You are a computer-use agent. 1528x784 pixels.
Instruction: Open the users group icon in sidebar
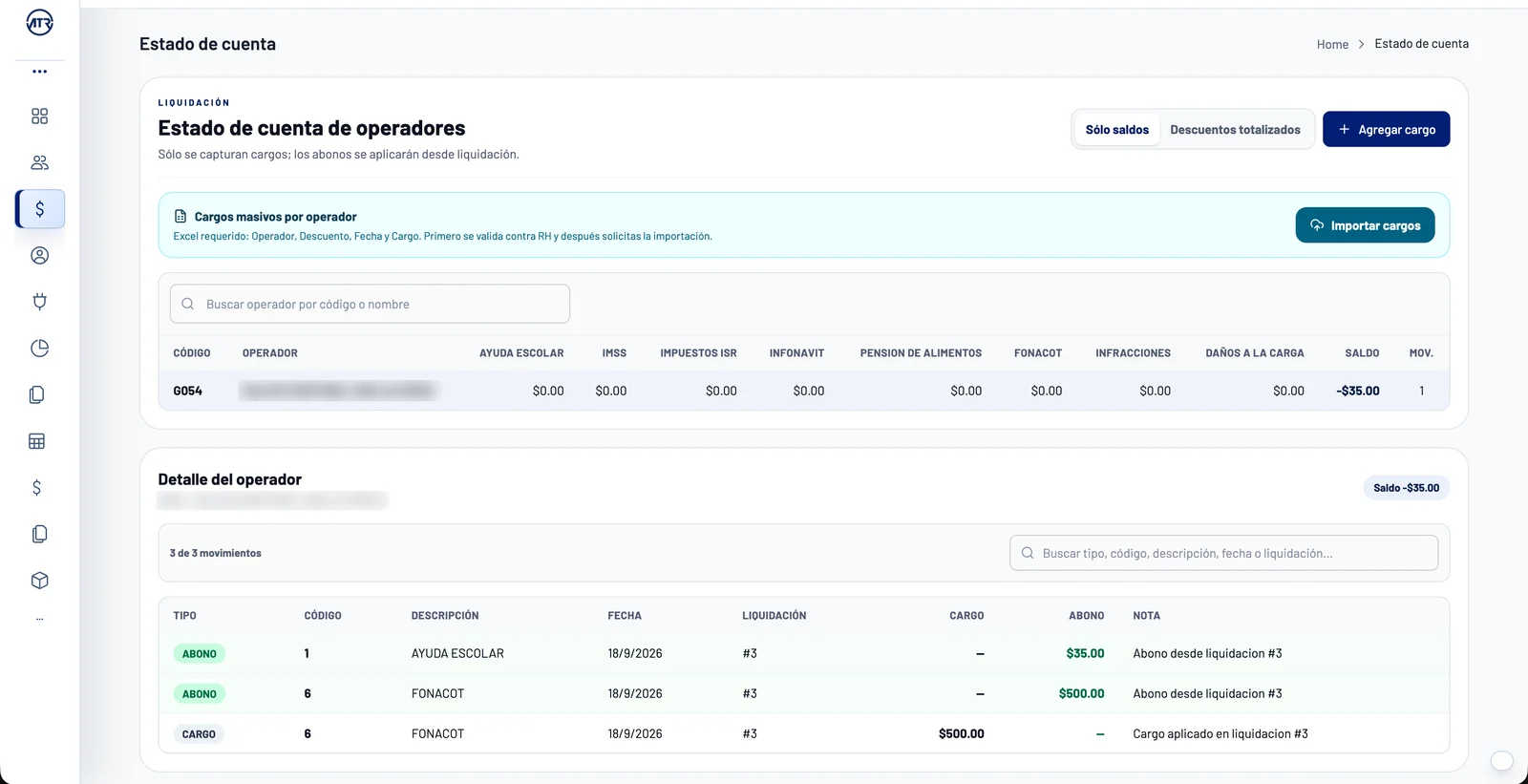[39, 162]
